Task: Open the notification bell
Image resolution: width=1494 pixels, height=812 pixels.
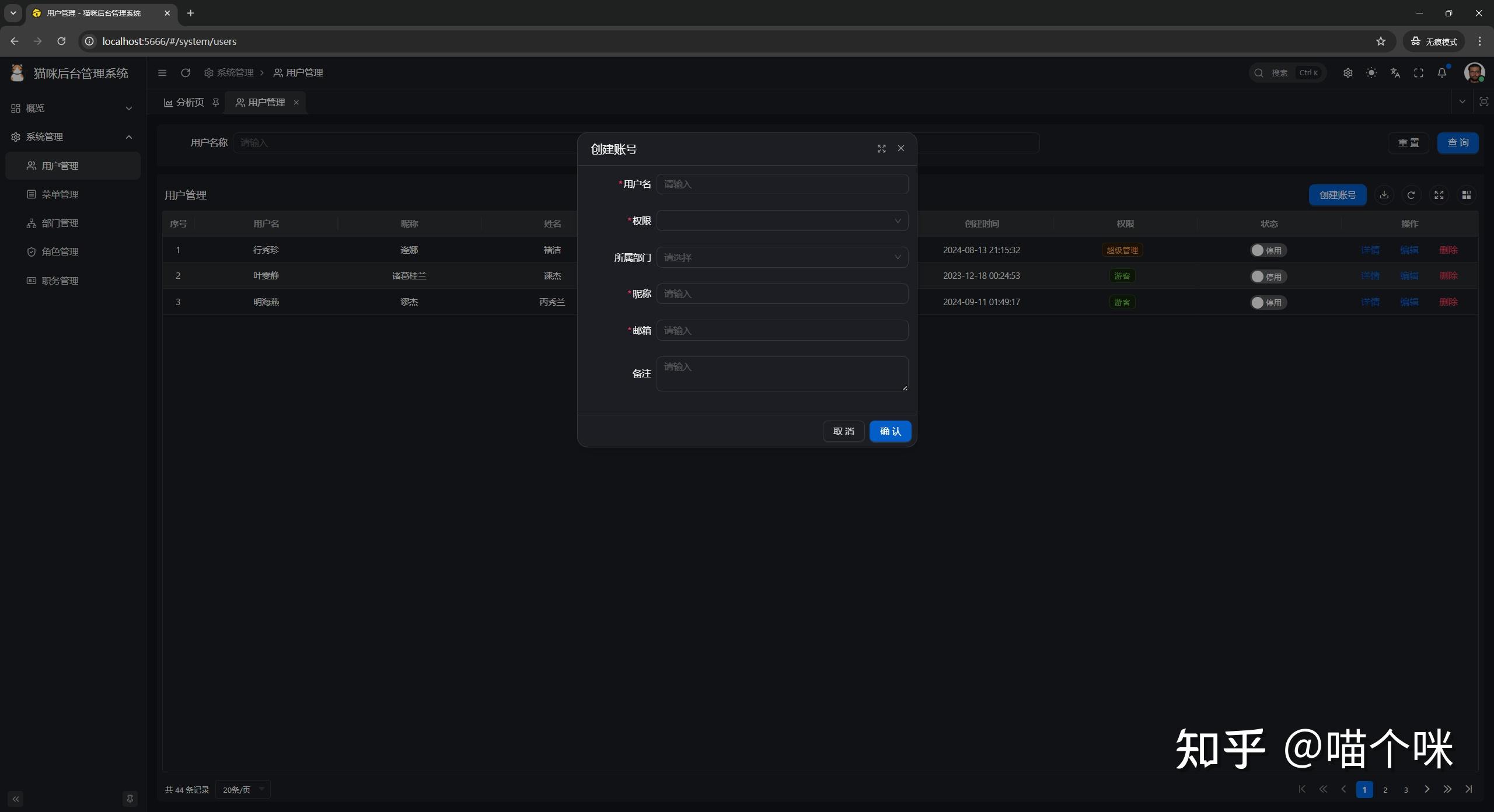Action: click(x=1442, y=72)
